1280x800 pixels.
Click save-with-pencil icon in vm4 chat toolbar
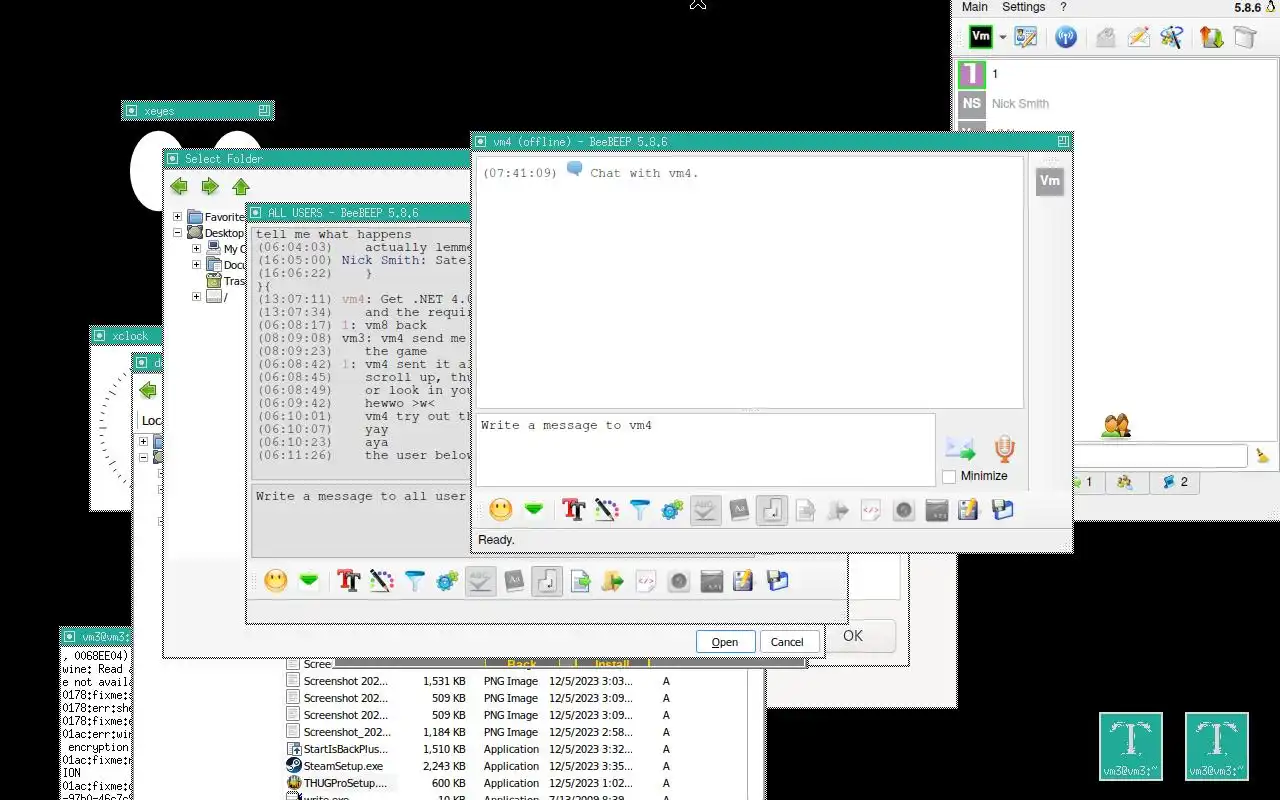point(968,510)
